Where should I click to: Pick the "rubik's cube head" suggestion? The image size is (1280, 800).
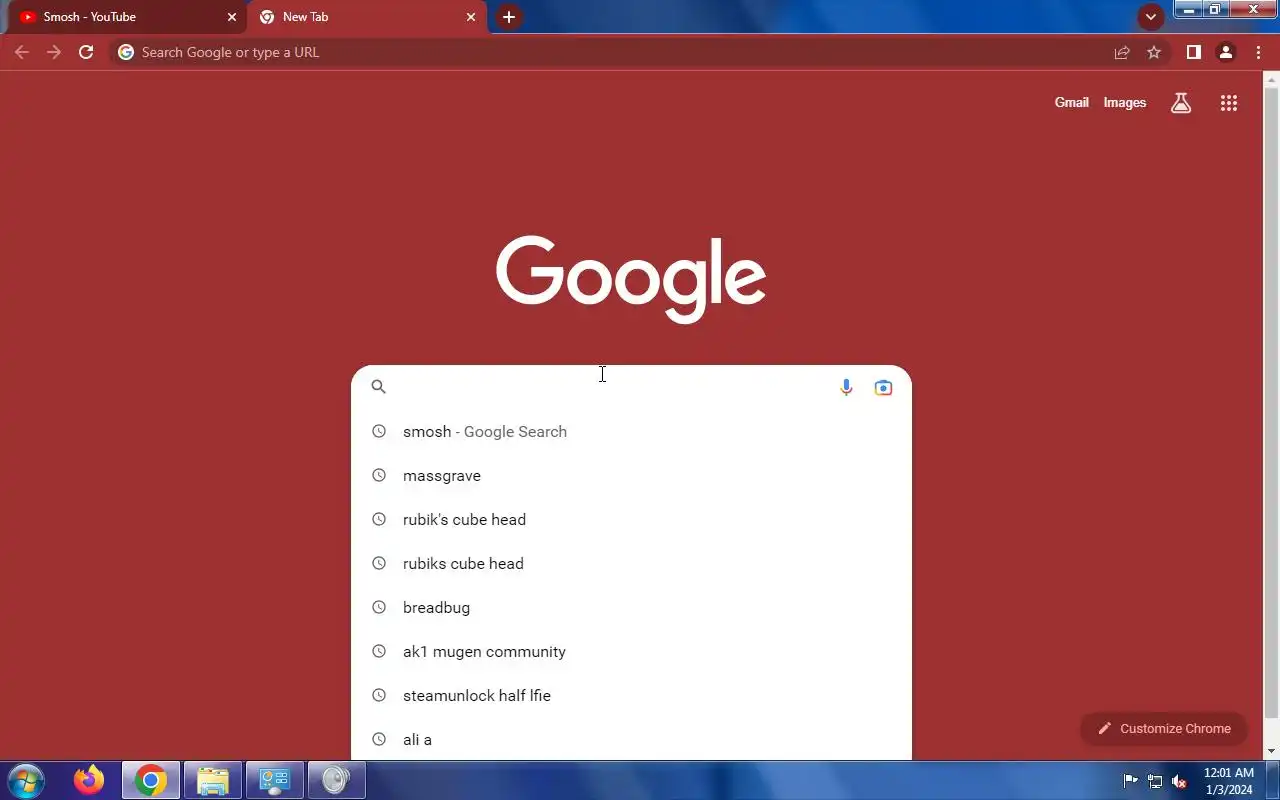(x=631, y=519)
